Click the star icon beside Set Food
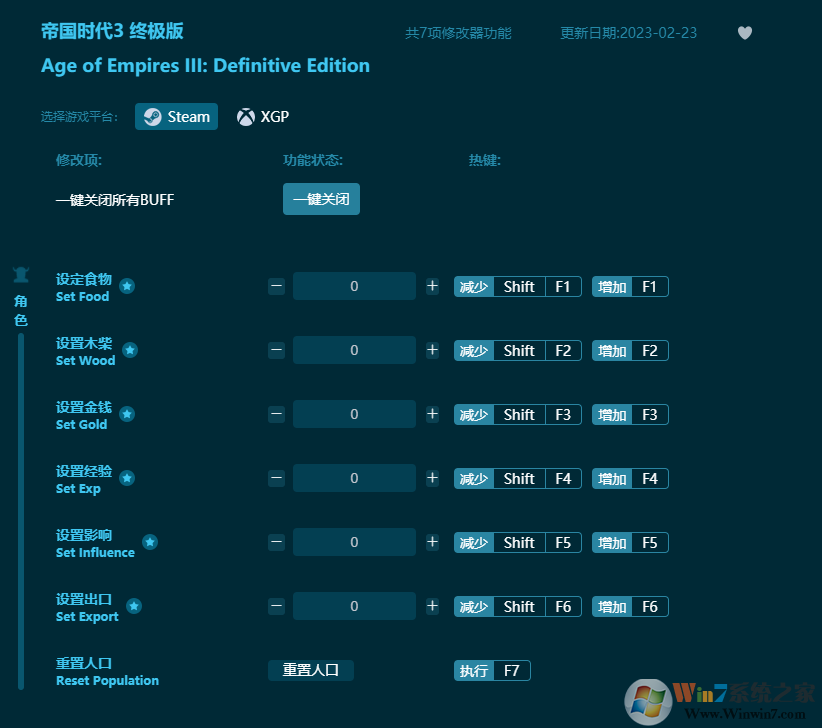822x728 pixels. coord(127,286)
